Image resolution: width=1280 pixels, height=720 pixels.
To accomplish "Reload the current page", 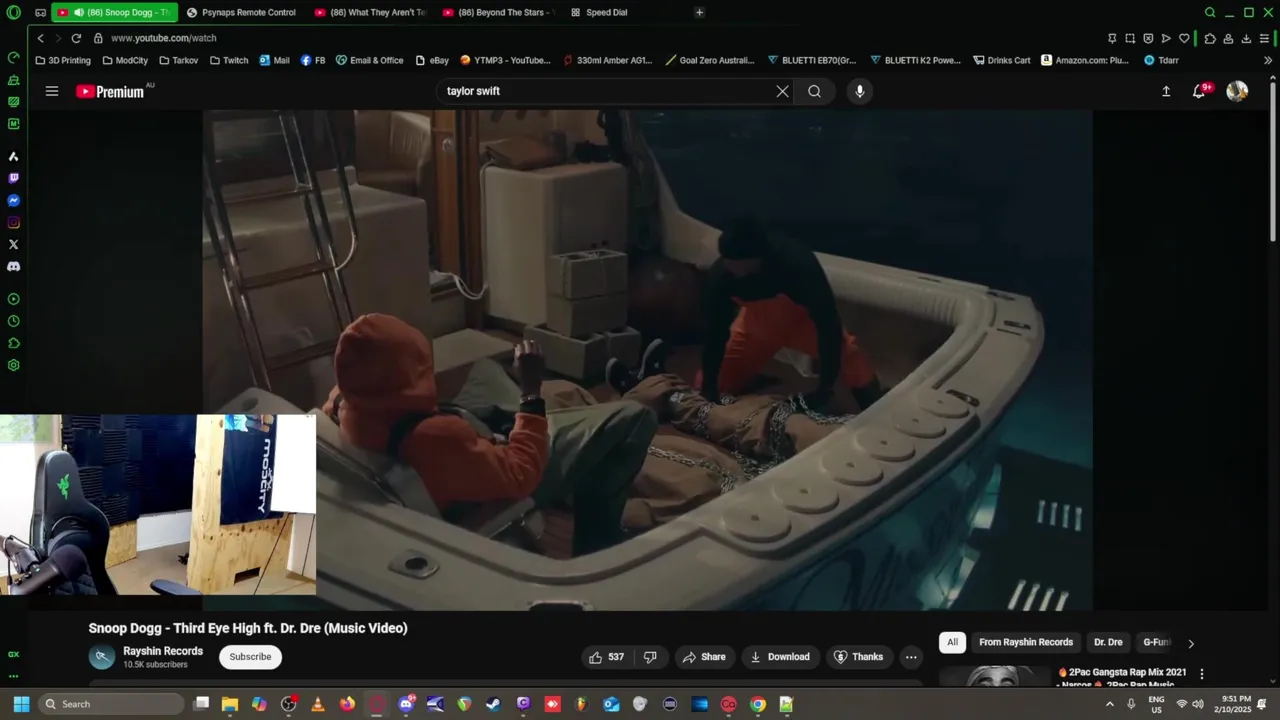I will pos(76,38).
